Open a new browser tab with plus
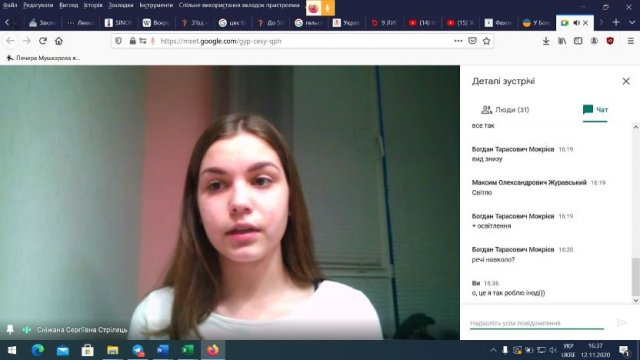This screenshot has height=360, width=640. tap(616, 22)
